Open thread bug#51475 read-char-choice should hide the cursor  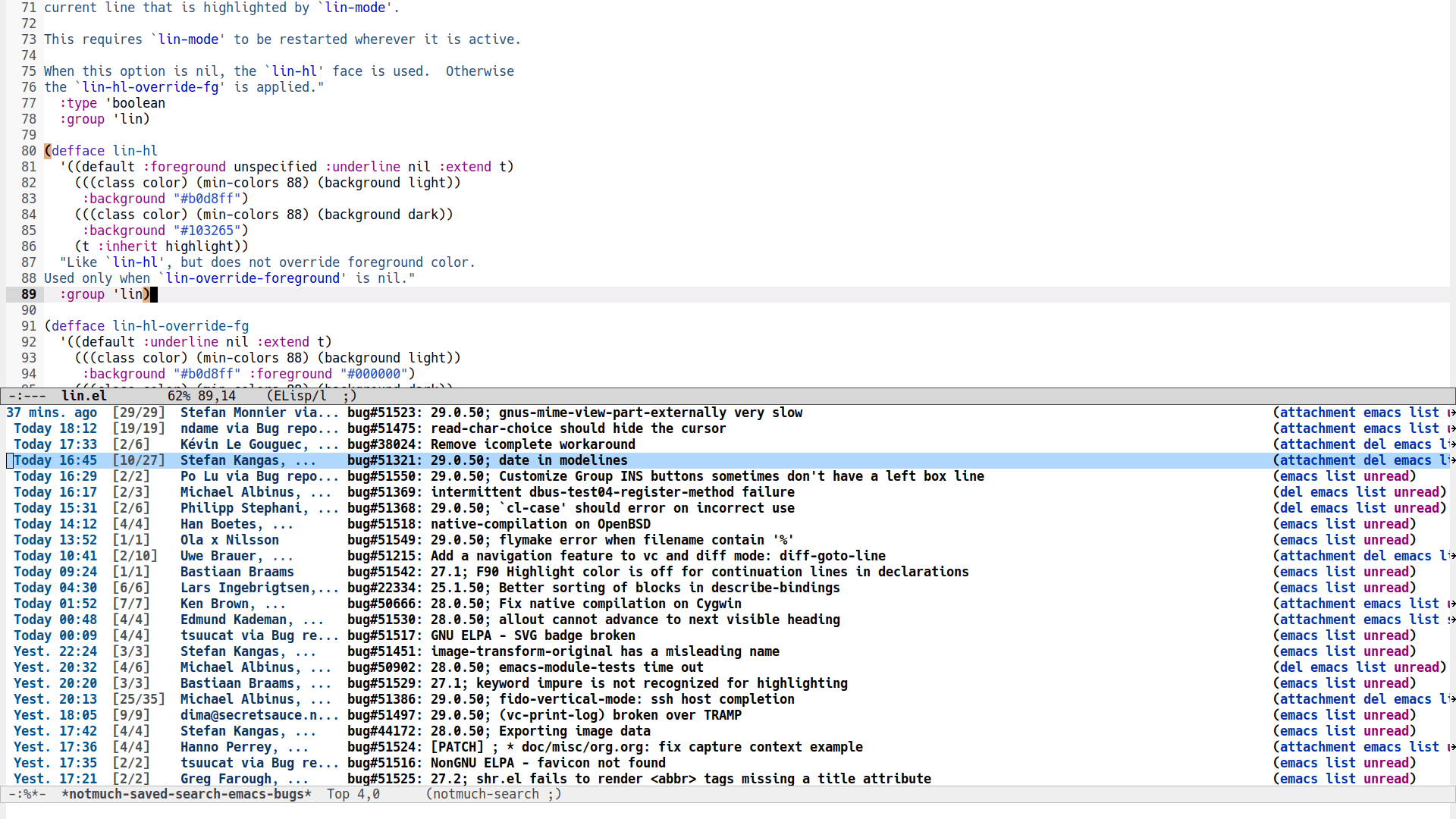click(537, 428)
